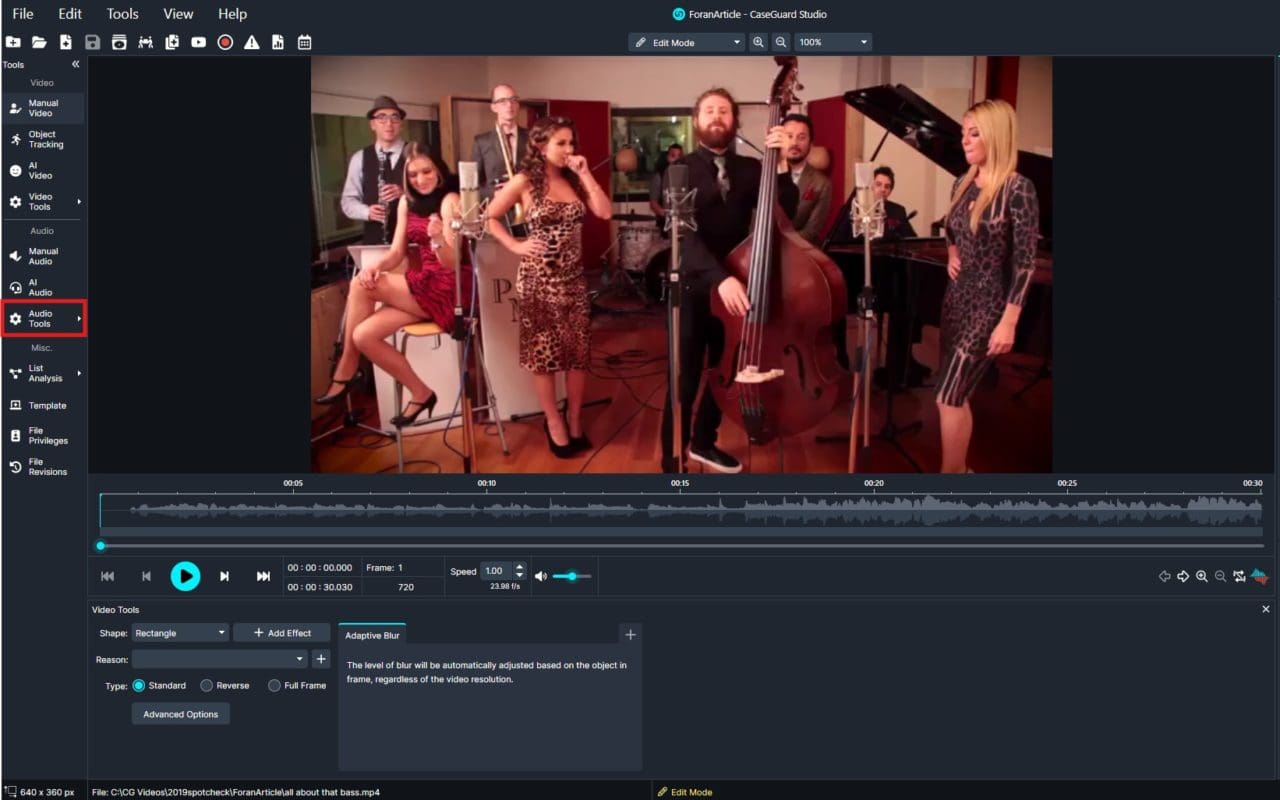Click the timeline right arrow icon
Image resolution: width=1280 pixels, height=800 pixels.
tap(1183, 576)
